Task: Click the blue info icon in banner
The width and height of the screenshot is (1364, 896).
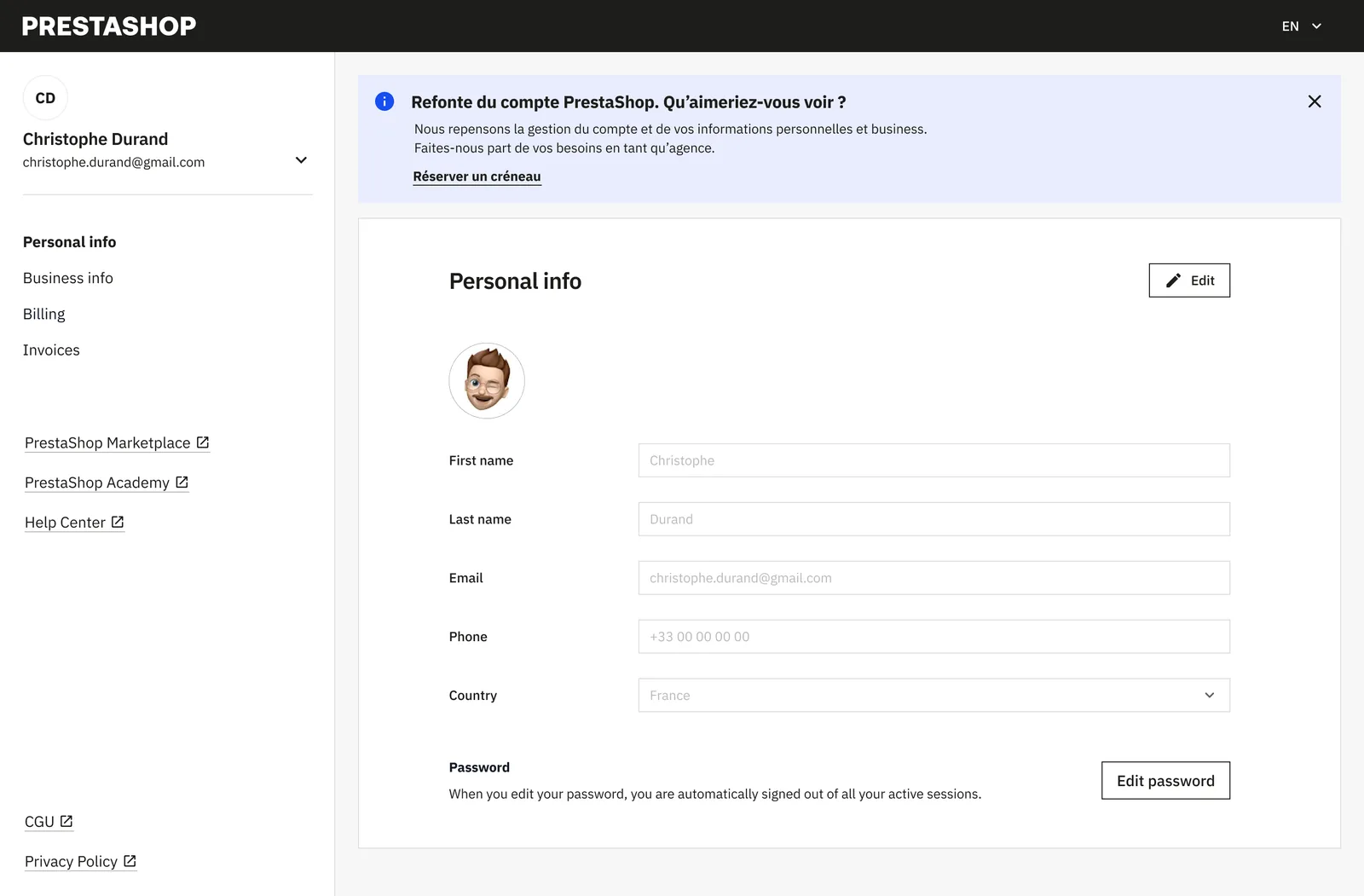Action: pyautogui.click(x=384, y=101)
